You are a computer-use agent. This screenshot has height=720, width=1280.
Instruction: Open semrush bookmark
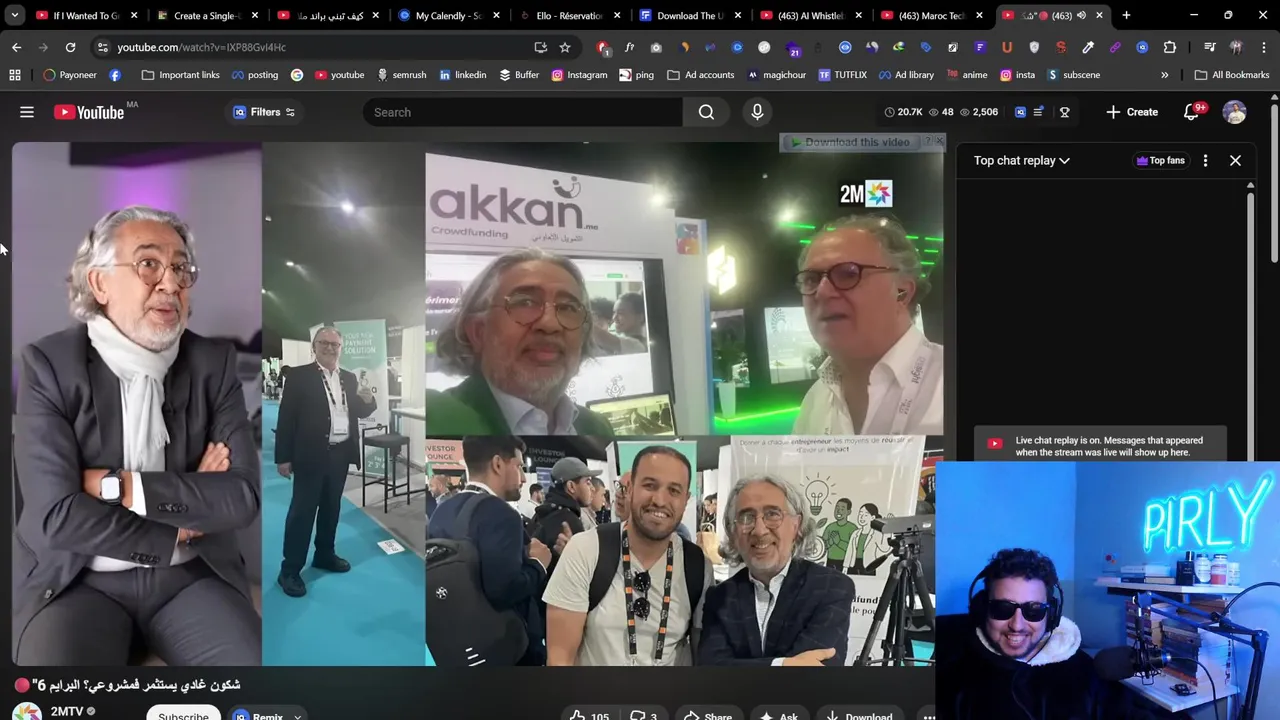pyautogui.click(x=401, y=75)
